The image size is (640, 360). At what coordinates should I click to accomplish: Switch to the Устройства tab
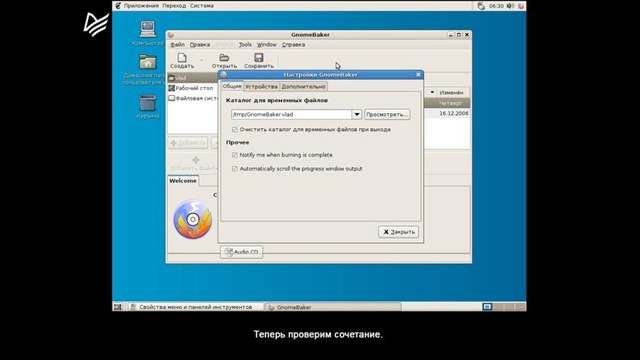click(x=262, y=87)
